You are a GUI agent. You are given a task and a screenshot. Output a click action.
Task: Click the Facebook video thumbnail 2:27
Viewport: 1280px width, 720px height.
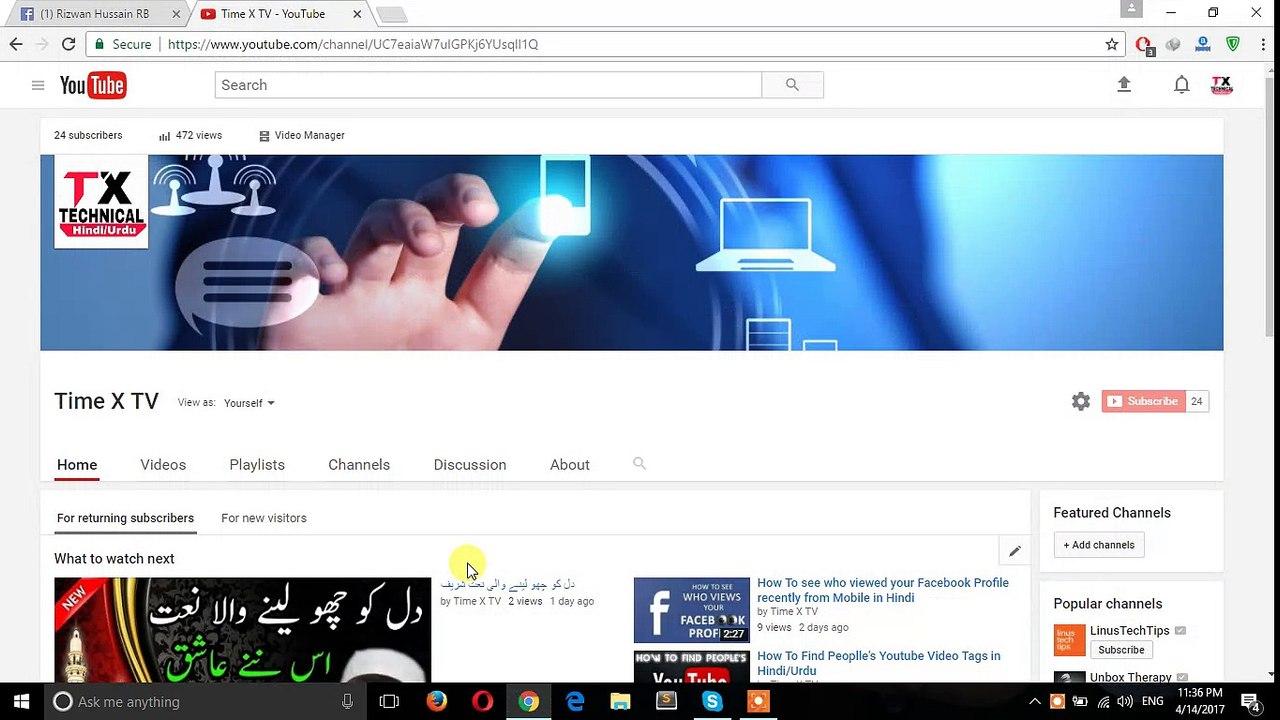click(691, 610)
